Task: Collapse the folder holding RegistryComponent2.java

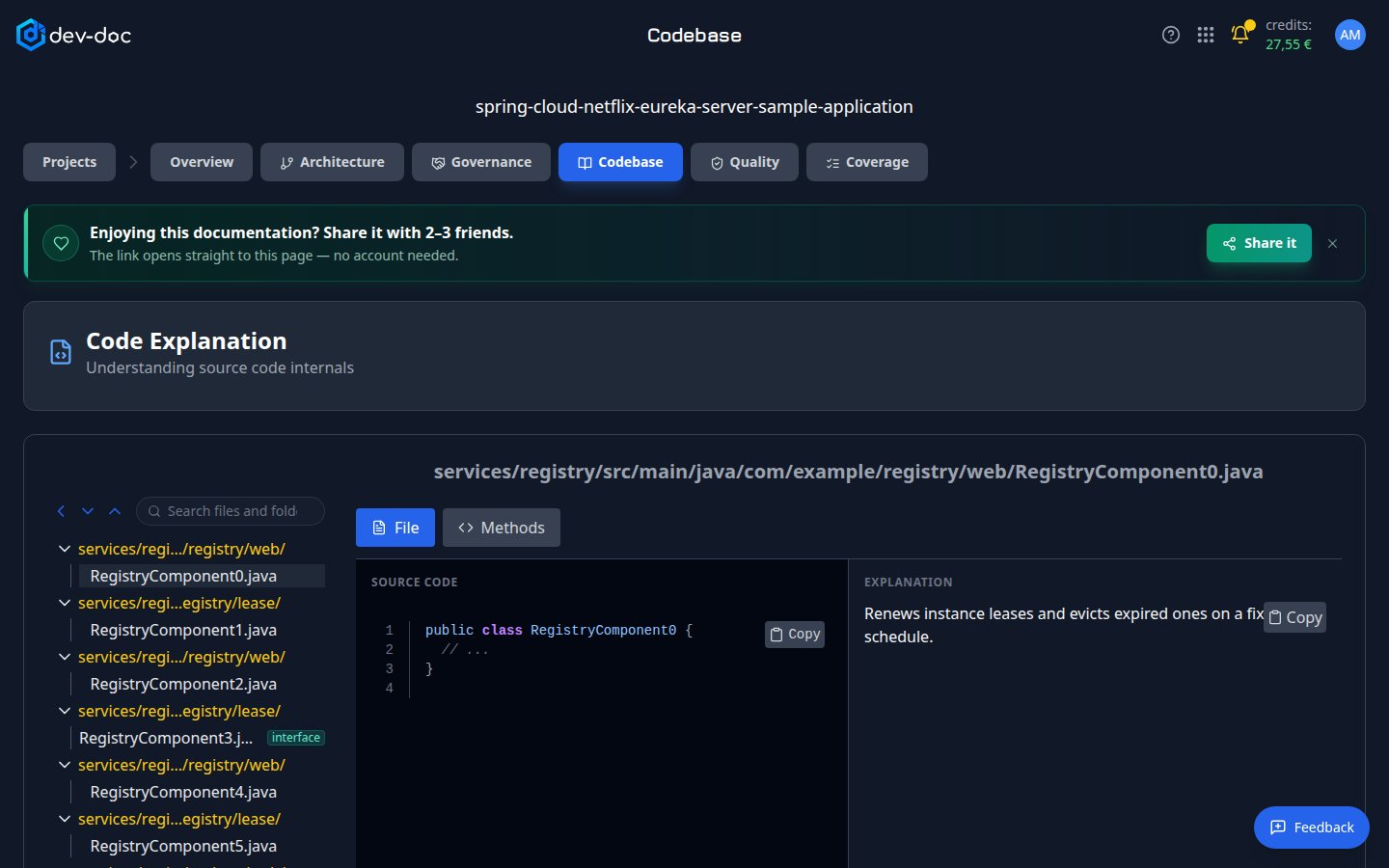Action: pyautogui.click(x=65, y=657)
